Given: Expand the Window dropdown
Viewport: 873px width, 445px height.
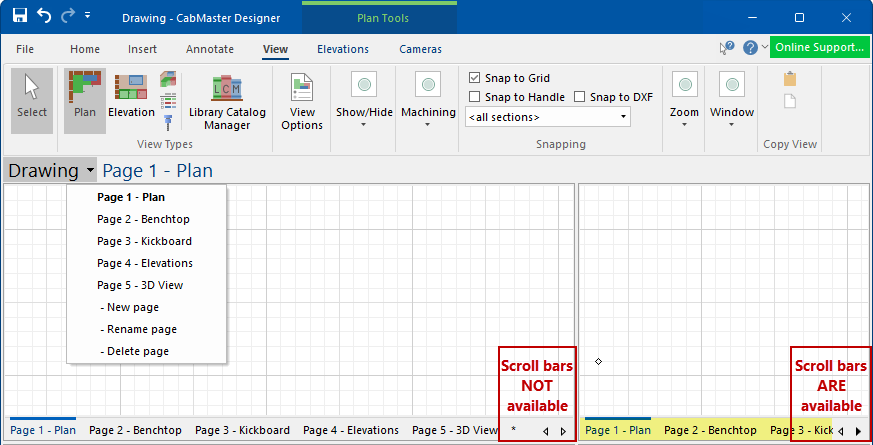Looking at the screenshot, I should [732, 101].
